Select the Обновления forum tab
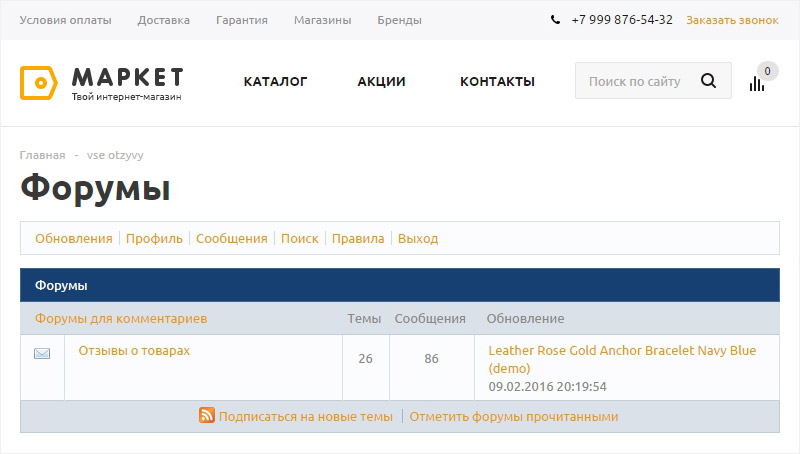This screenshot has width=800, height=454. [x=73, y=239]
